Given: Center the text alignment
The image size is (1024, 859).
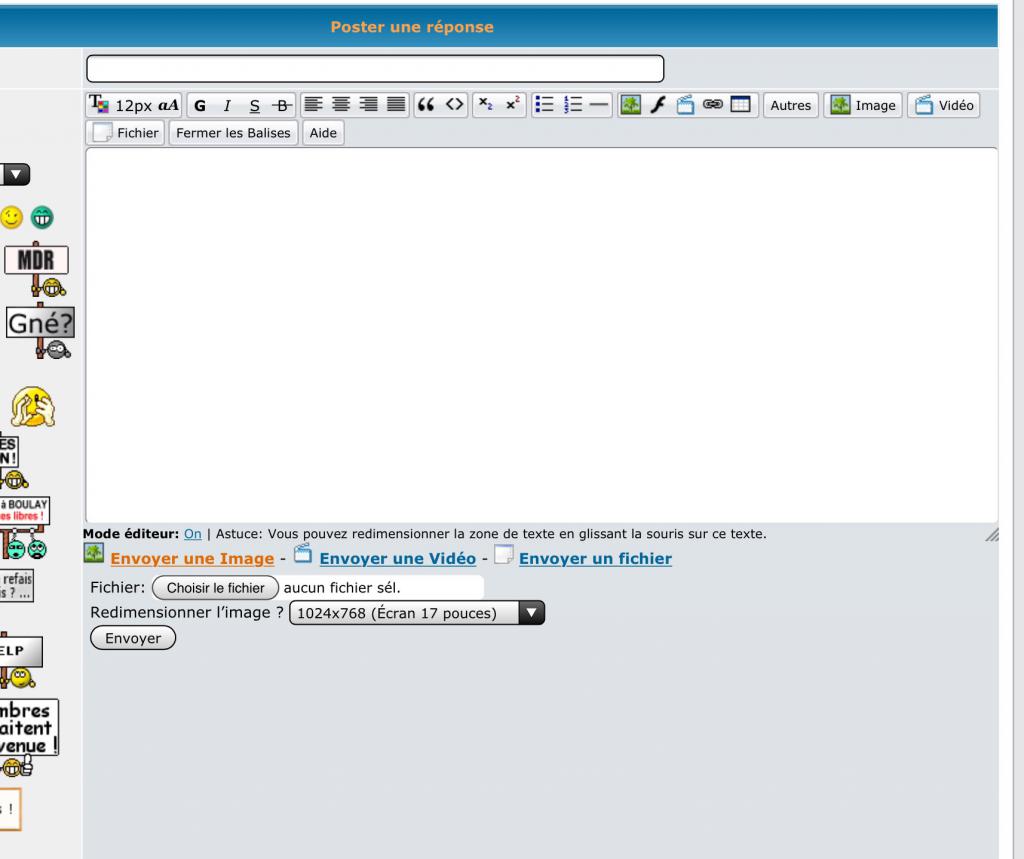Looking at the screenshot, I should [x=341, y=105].
